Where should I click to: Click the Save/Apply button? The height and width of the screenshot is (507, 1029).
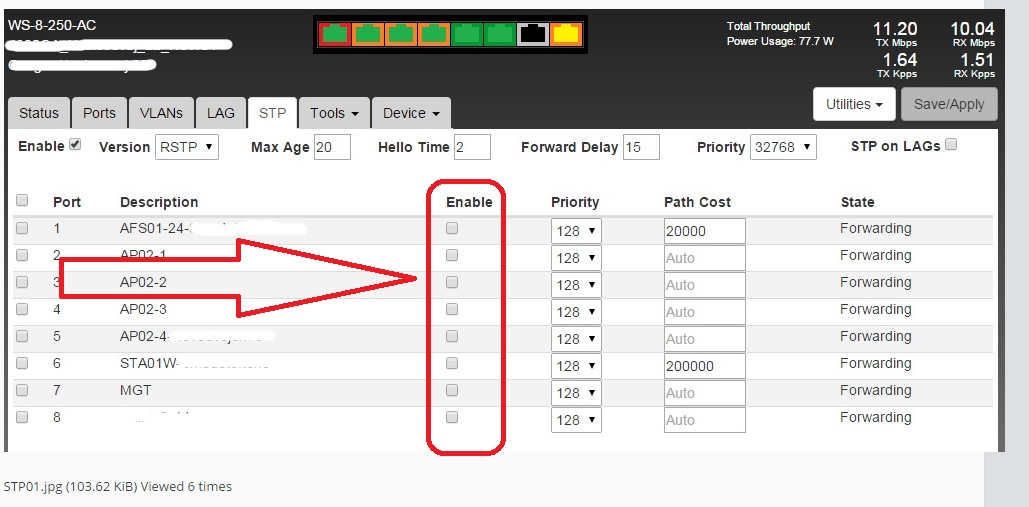[x=948, y=104]
